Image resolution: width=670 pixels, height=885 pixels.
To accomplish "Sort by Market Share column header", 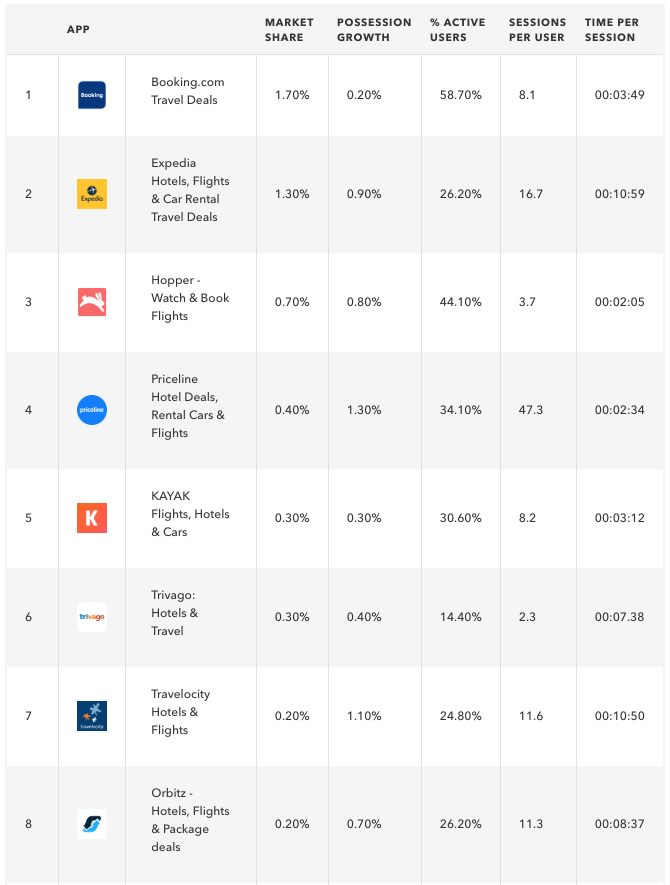I will 289,30.
